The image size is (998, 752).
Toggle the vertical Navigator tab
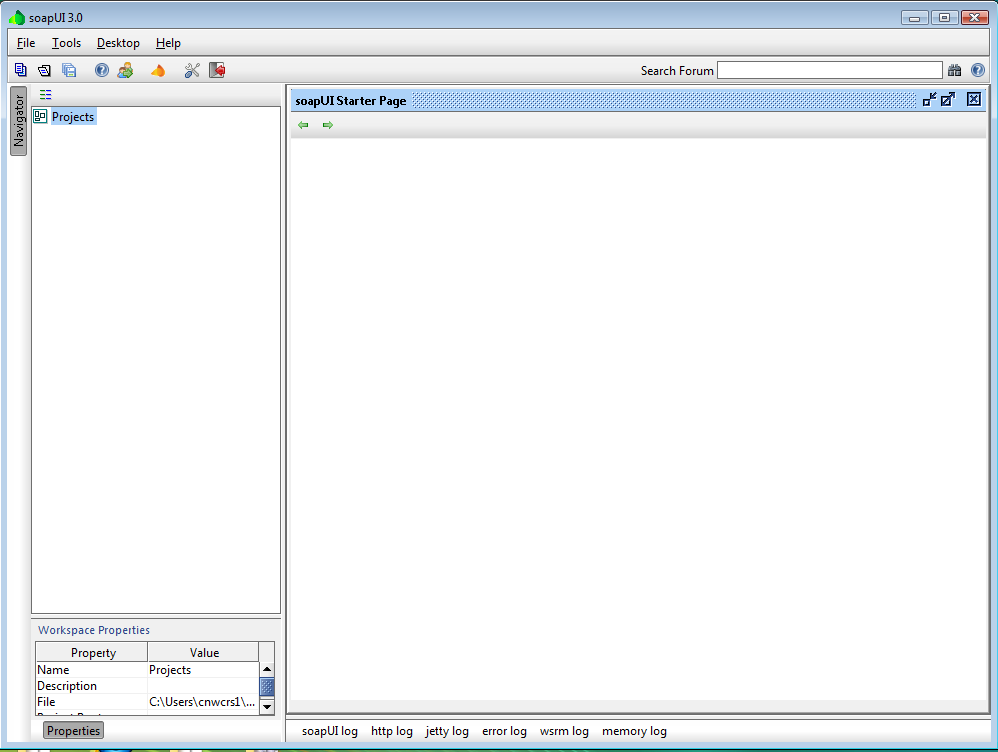click(x=18, y=121)
